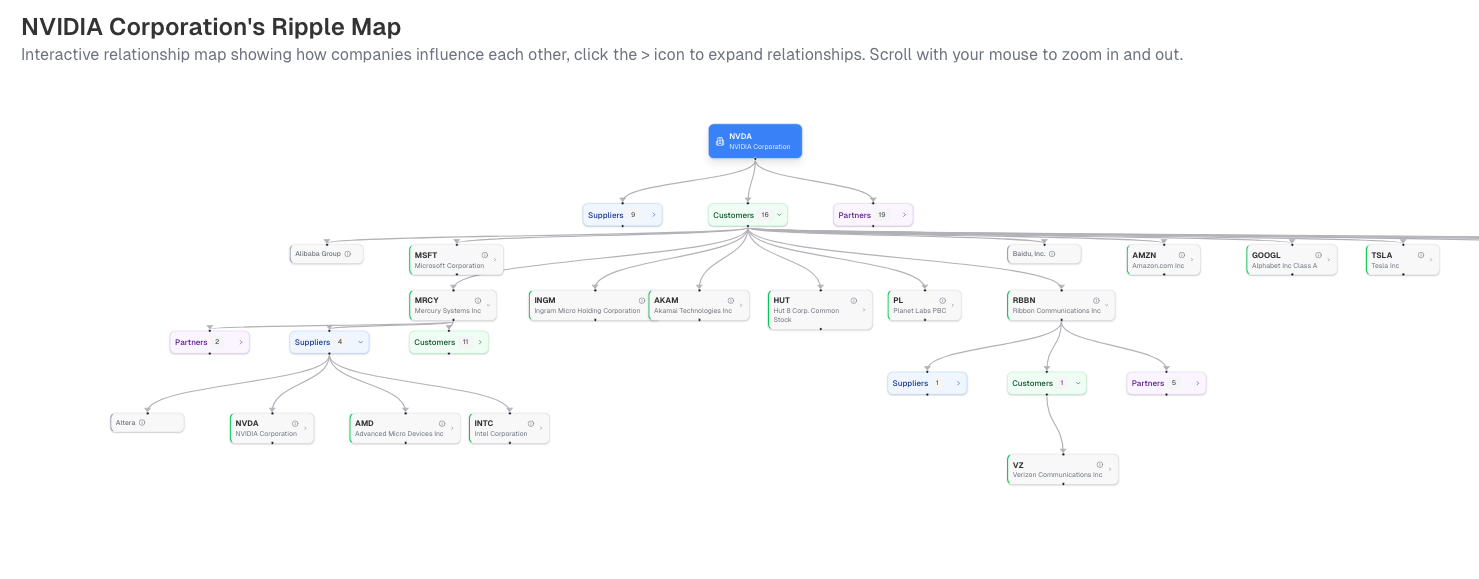Collapse Mercury Systems' Suppliers 4 group
Image resolution: width=1479 pixels, height=579 pixels.
(360, 342)
